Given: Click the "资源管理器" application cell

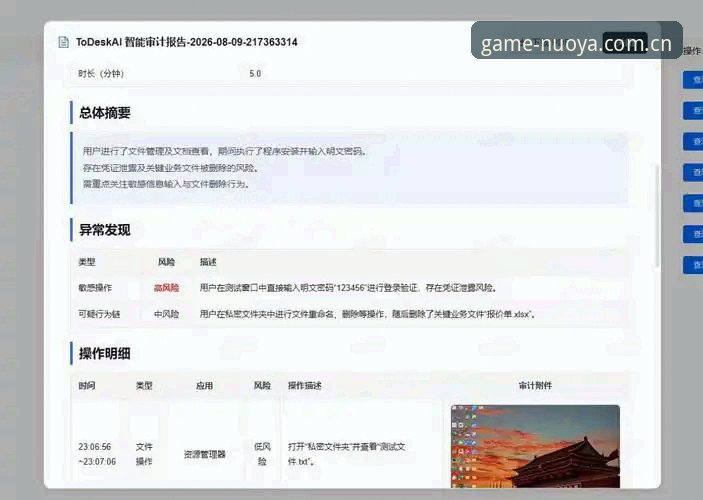Looking at the screenshot, I should point(204,454).
